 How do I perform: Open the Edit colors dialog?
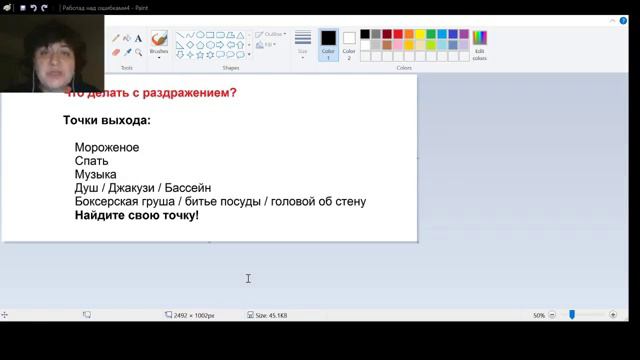tap(480, 45)
